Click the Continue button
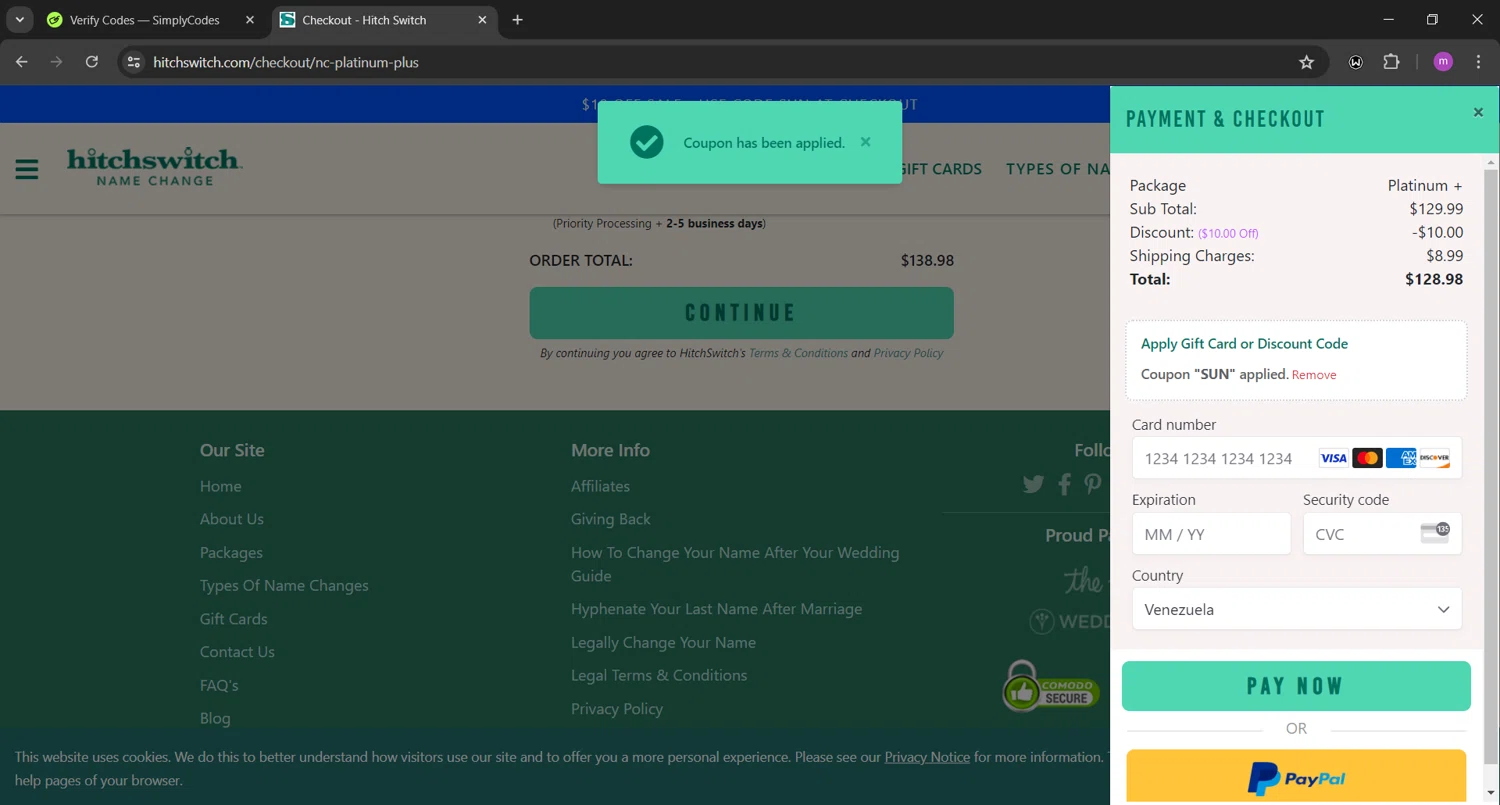The height and width of the screenshot is (805, 1500). point(741,313)
